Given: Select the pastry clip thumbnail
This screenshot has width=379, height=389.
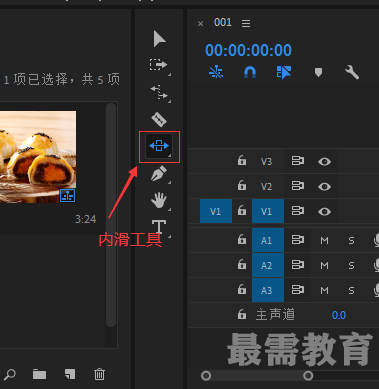Looking at the screenshot, I should tap(38, 157).
